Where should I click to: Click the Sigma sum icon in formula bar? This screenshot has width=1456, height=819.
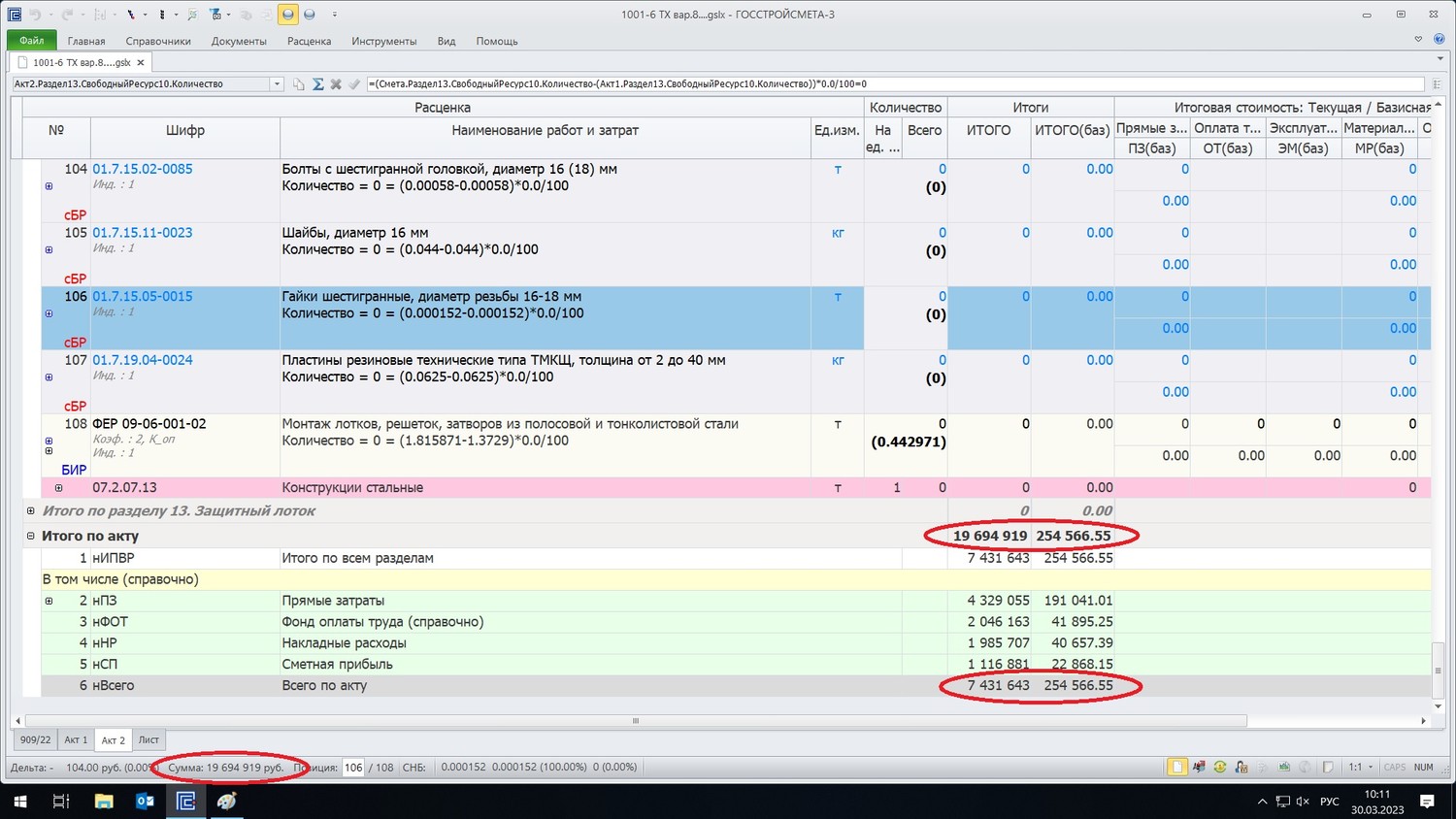tap(317, 84)
